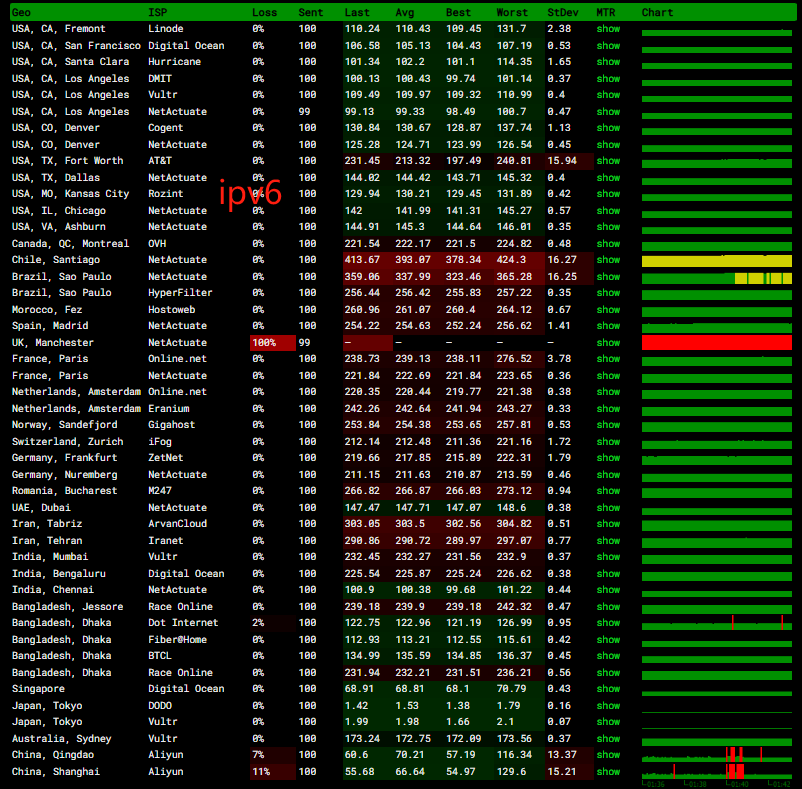Screen dimensions: 802x789
Task: Show MTR for Chile, Santiago row
Action: (x=608, y=260)
